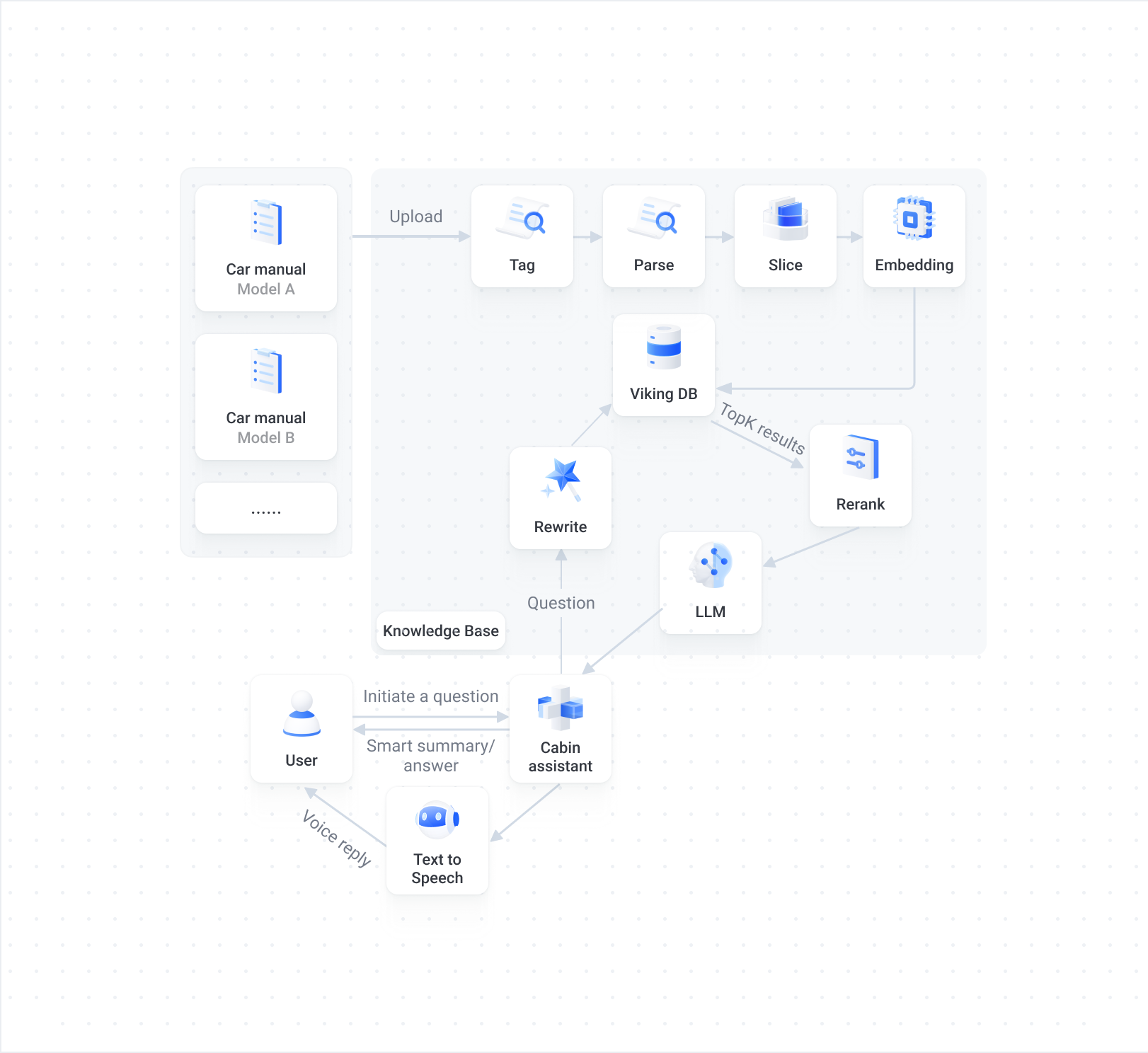Open the Embedding chip icon
Screen dimensions: 1148x1053
click(914, 221)
